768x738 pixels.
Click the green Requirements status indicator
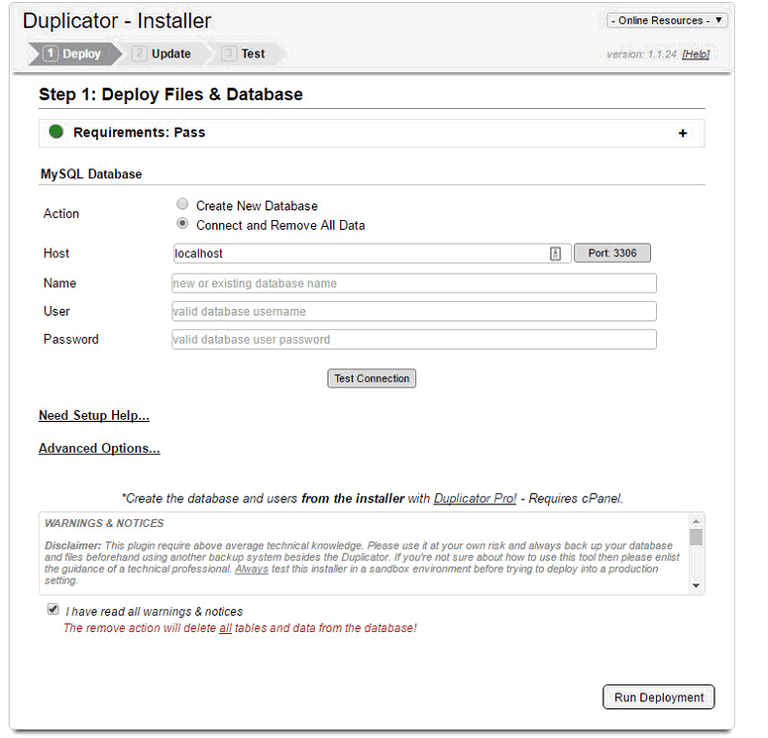pyautogui.click(x=56, y=132)
